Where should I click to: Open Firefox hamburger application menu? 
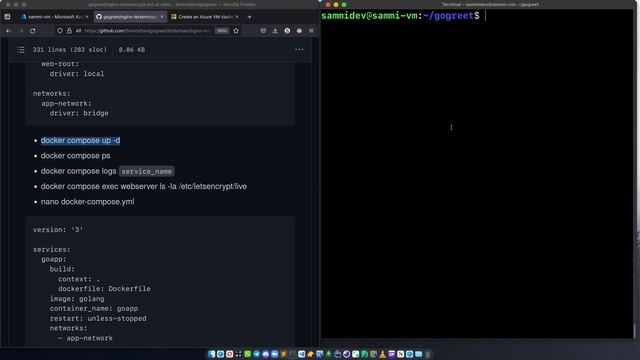coord(311,31)
